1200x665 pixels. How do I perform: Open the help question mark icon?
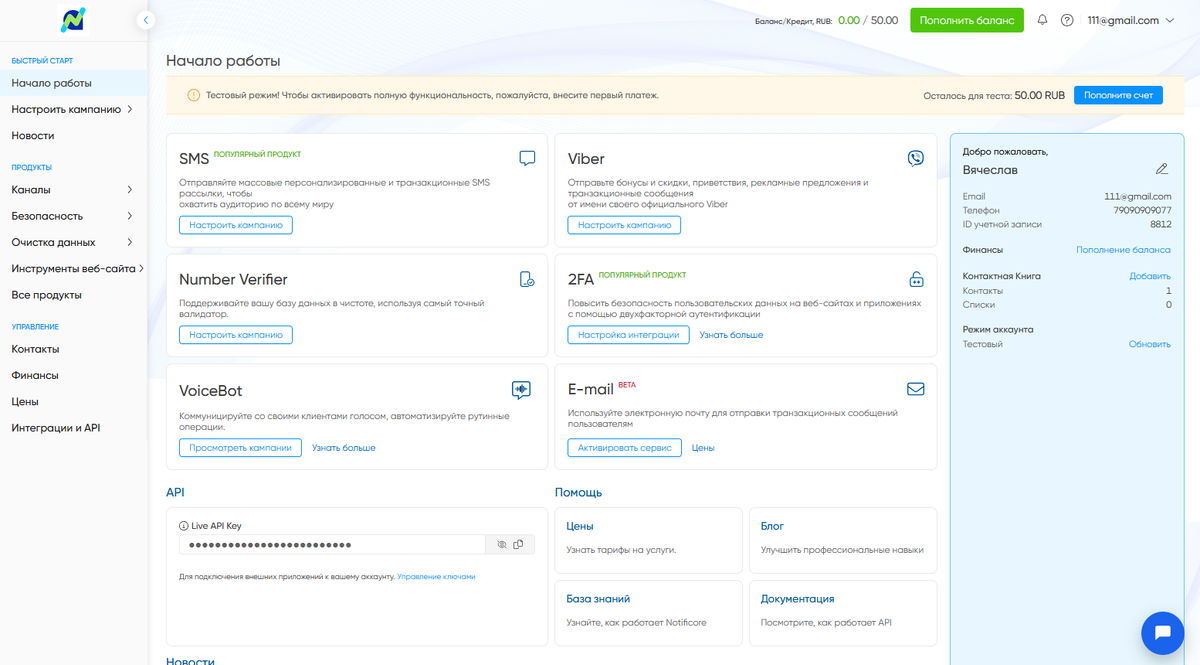pos(1067,20)
